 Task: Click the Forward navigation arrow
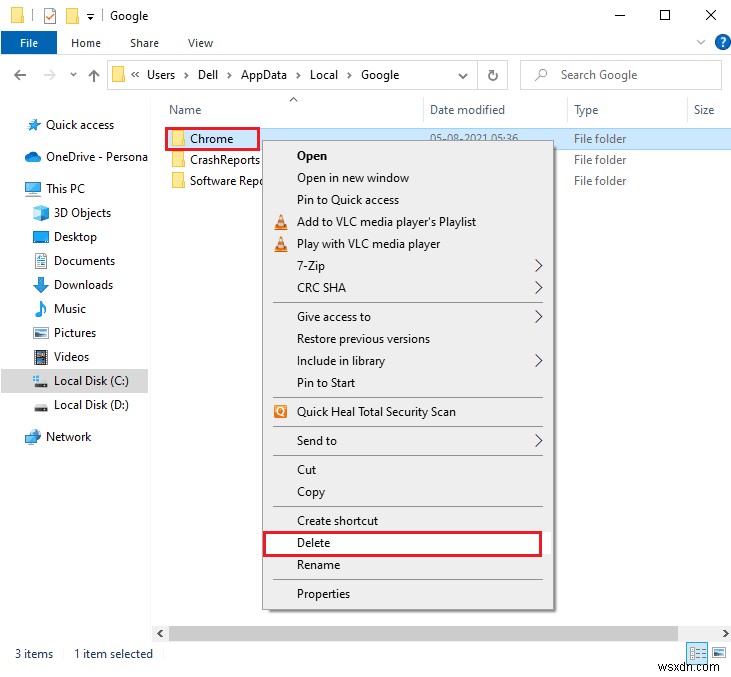point(49,75)
